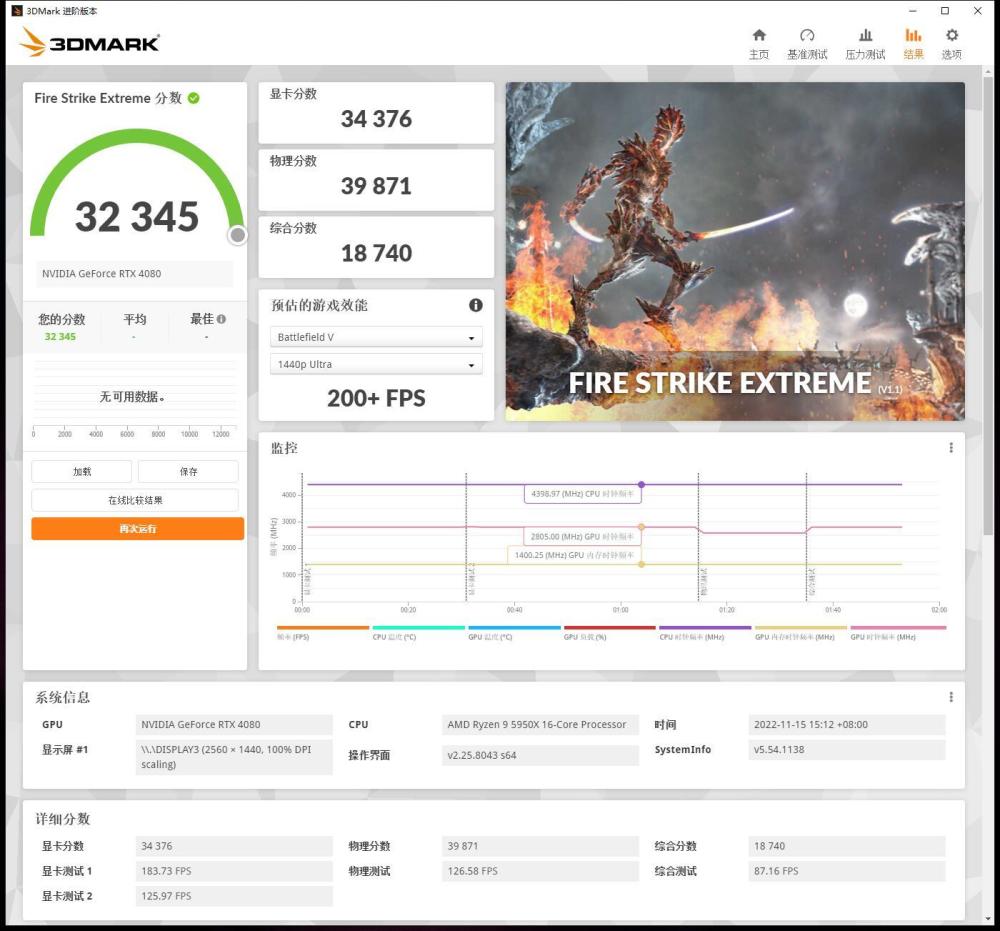The height and width of the screenshot is (931, 1000).
Task: Click the scrollbar down arrow
Action: coord(989,919)
